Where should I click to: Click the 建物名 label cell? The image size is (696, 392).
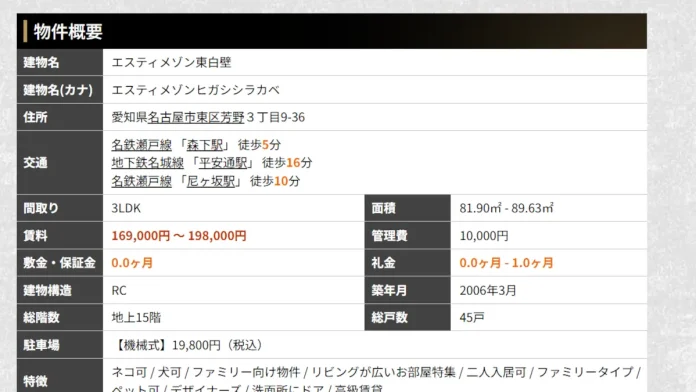point(60,62)
